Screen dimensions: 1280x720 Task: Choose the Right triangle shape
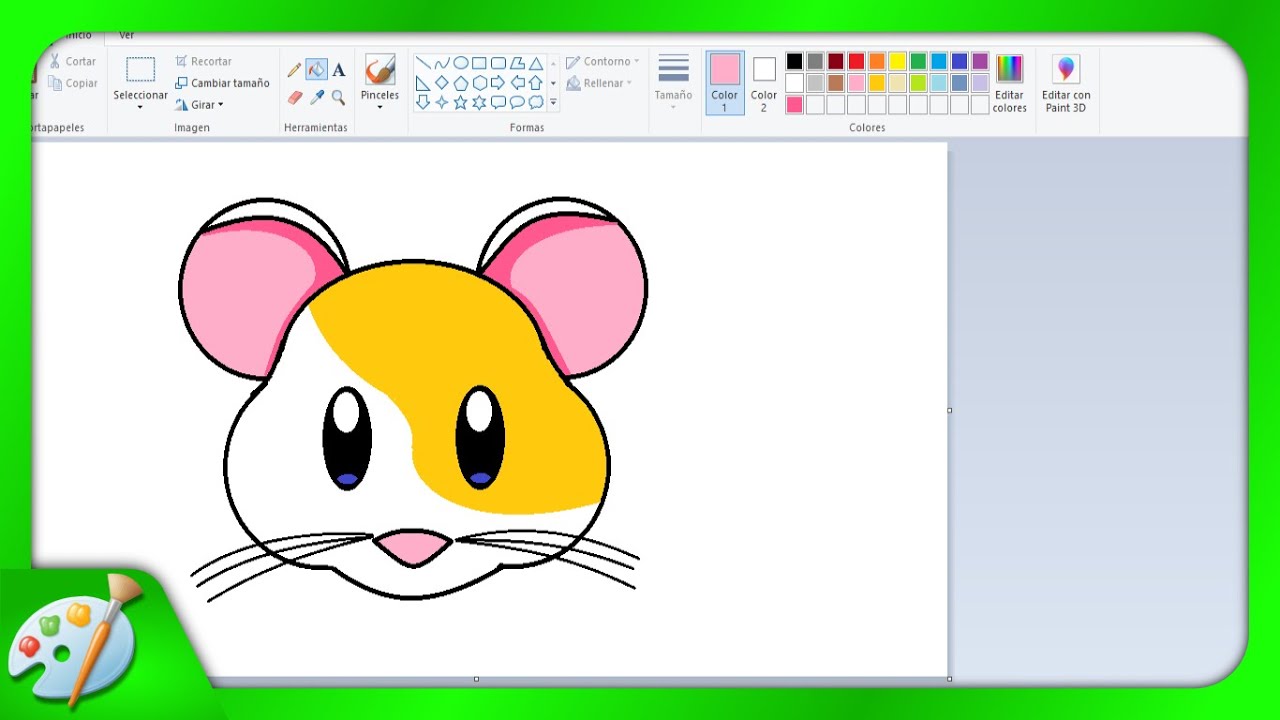tap(423, 83)
